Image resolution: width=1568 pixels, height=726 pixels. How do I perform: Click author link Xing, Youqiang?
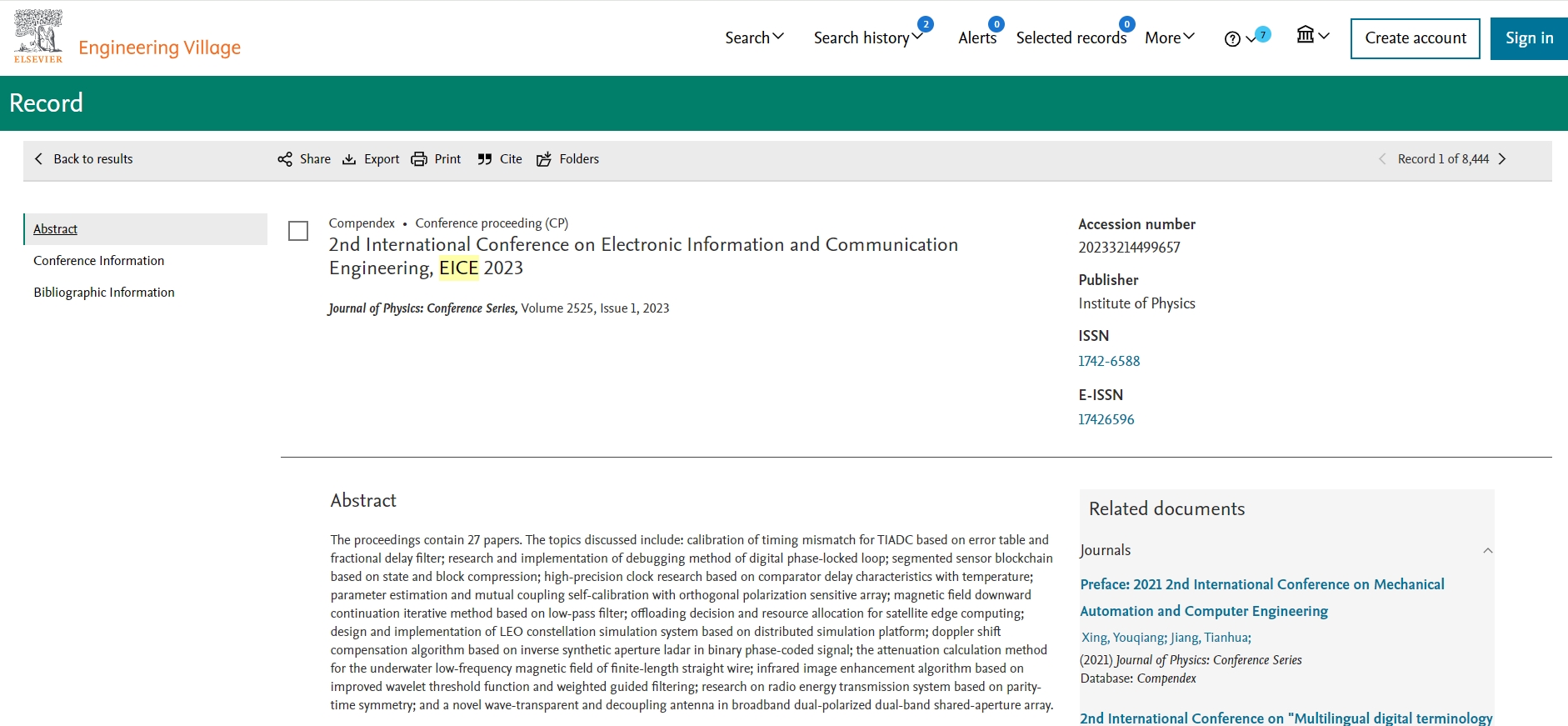coord(1124,638)
